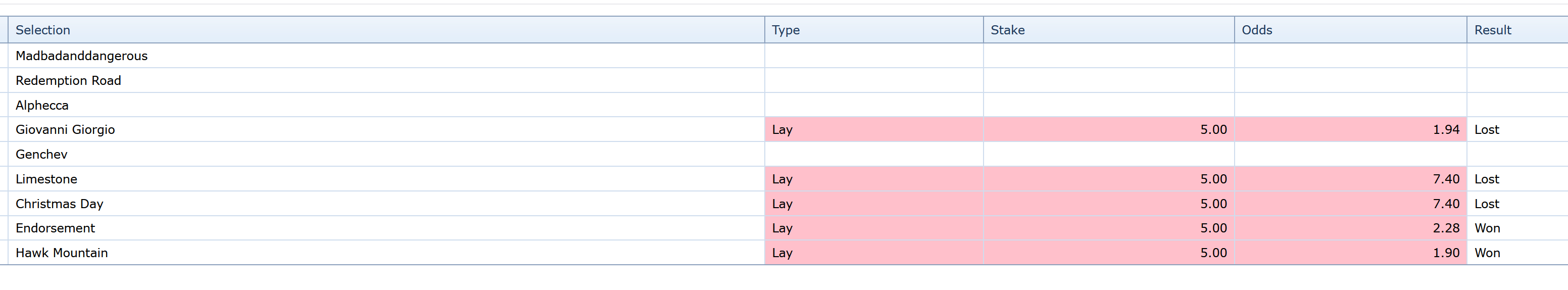
Task: Select the Madbadanddangerous row
Action: [81, 56]
